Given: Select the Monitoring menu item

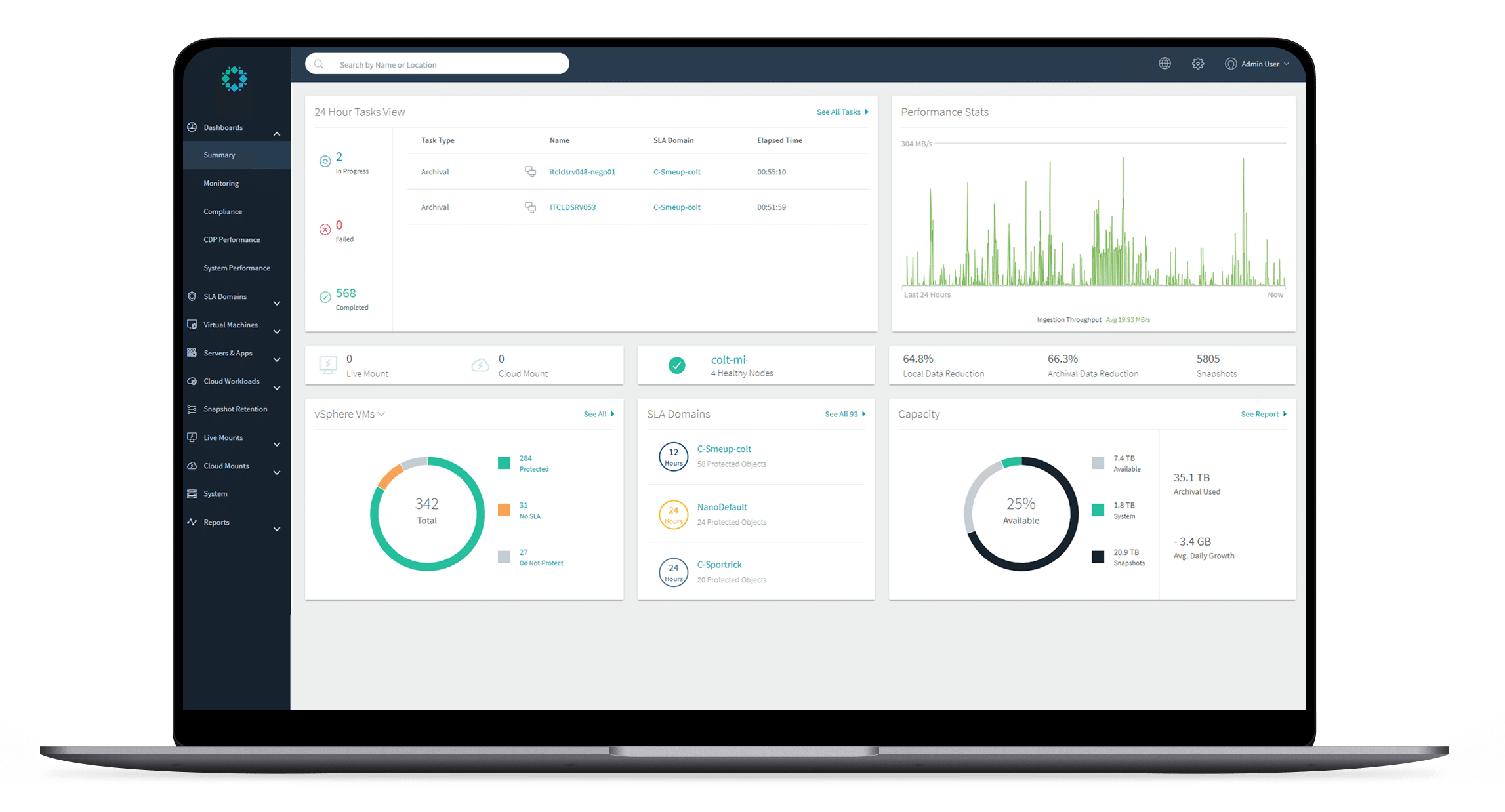Looking at the screenshot, I should [221, 183].
